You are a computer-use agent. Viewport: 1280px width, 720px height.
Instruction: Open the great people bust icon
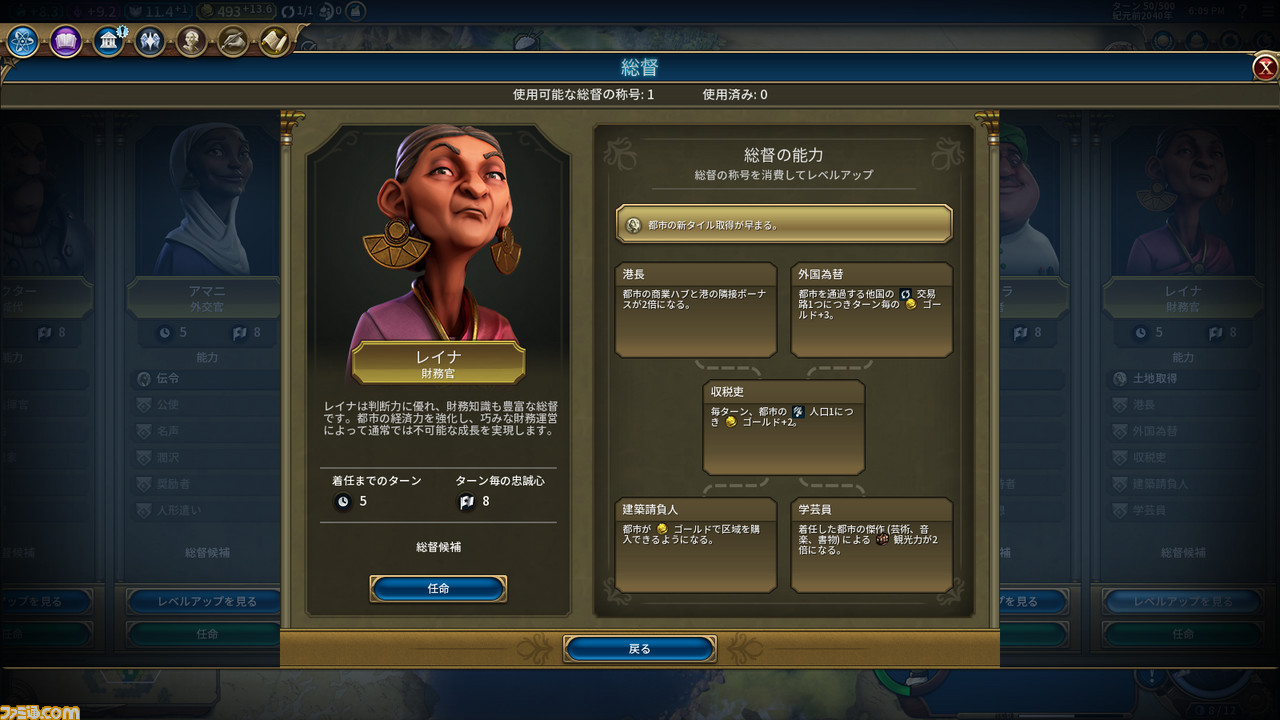191,41
